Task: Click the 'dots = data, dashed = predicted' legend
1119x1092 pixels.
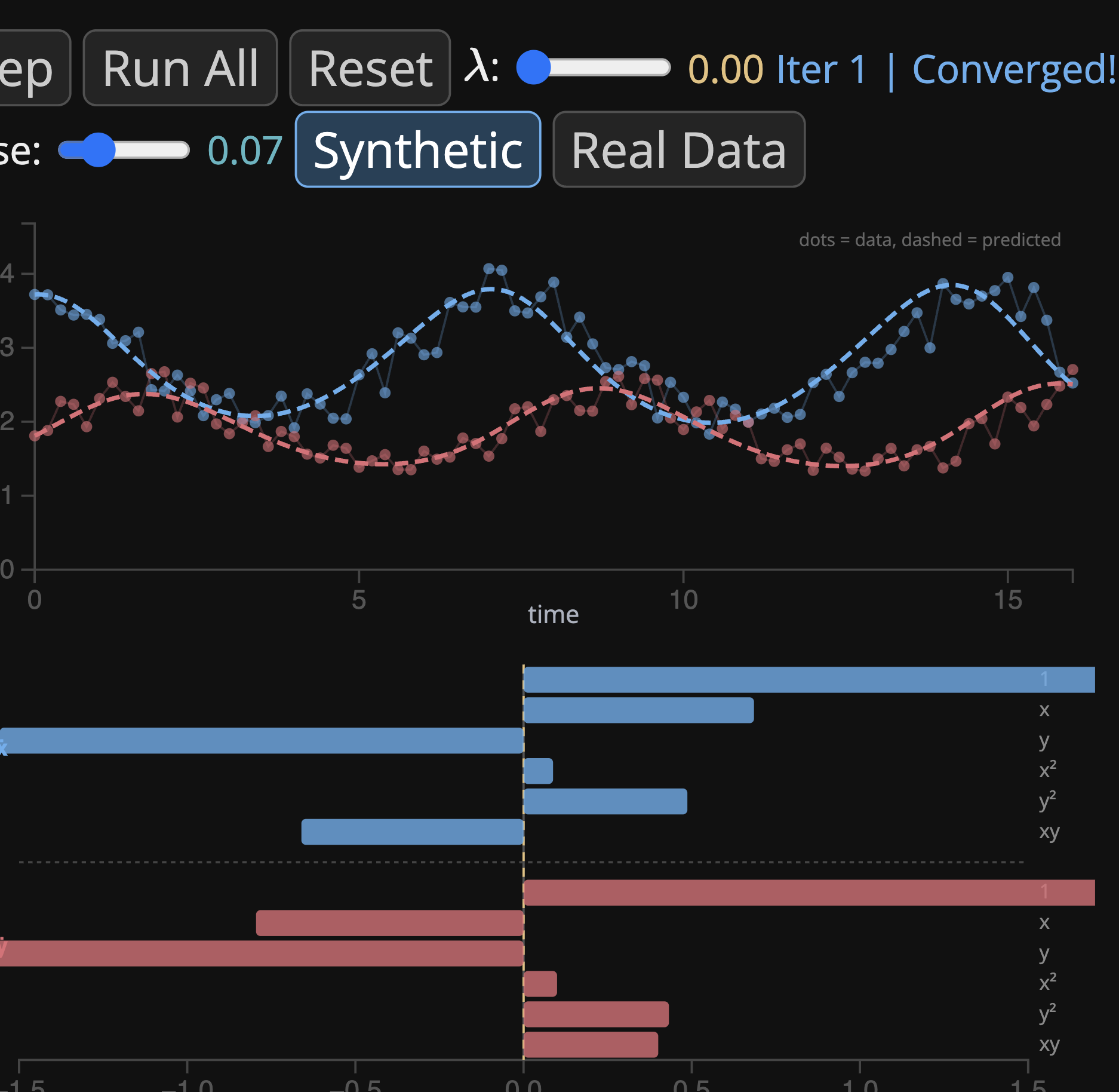Action: (930, 240)
